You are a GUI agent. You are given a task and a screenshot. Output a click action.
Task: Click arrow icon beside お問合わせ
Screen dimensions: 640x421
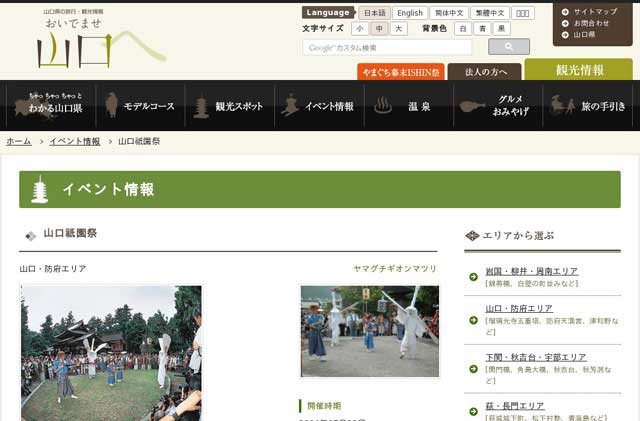(565, 23)
